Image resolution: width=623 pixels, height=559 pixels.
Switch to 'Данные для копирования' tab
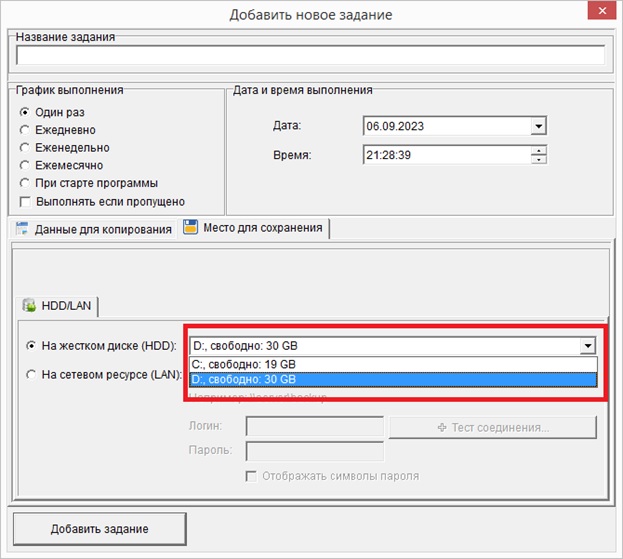click(x=94, y=229)
